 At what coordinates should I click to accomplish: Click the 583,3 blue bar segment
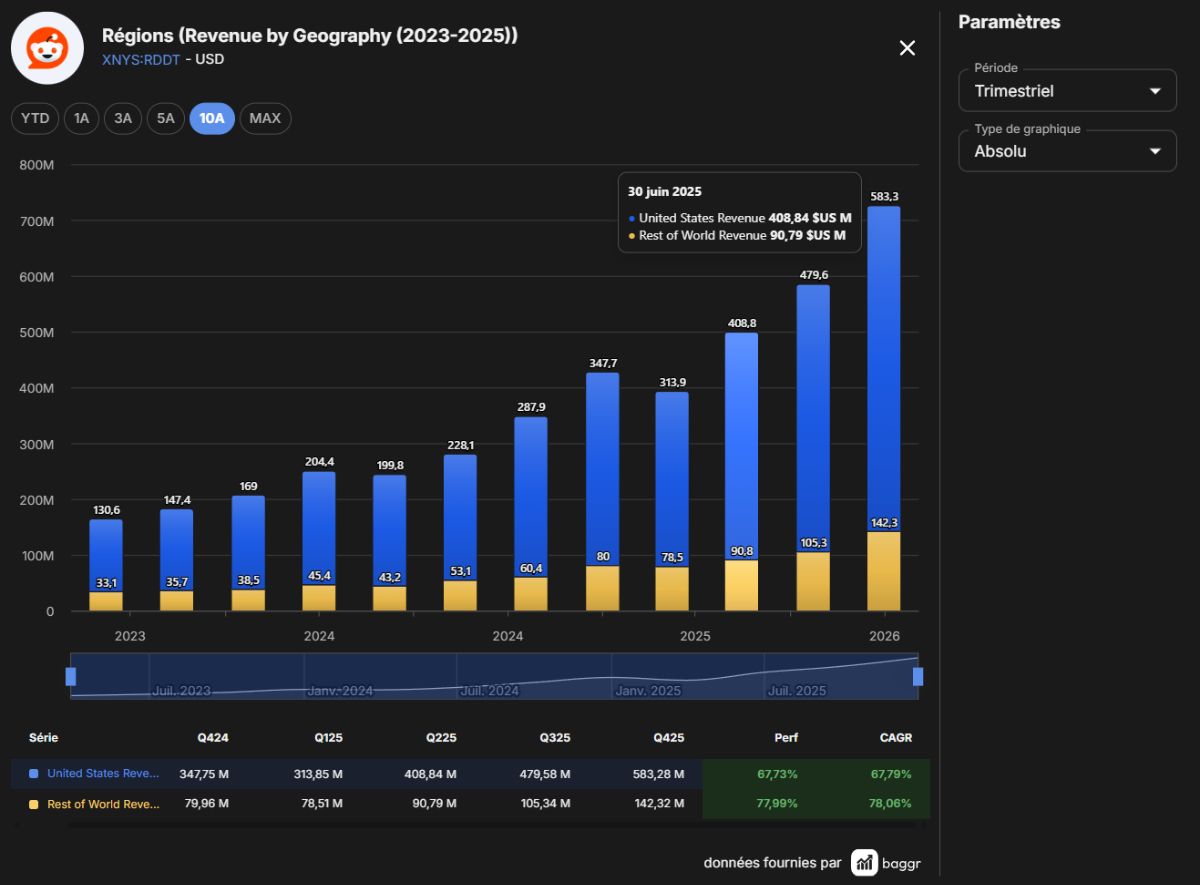883,369
